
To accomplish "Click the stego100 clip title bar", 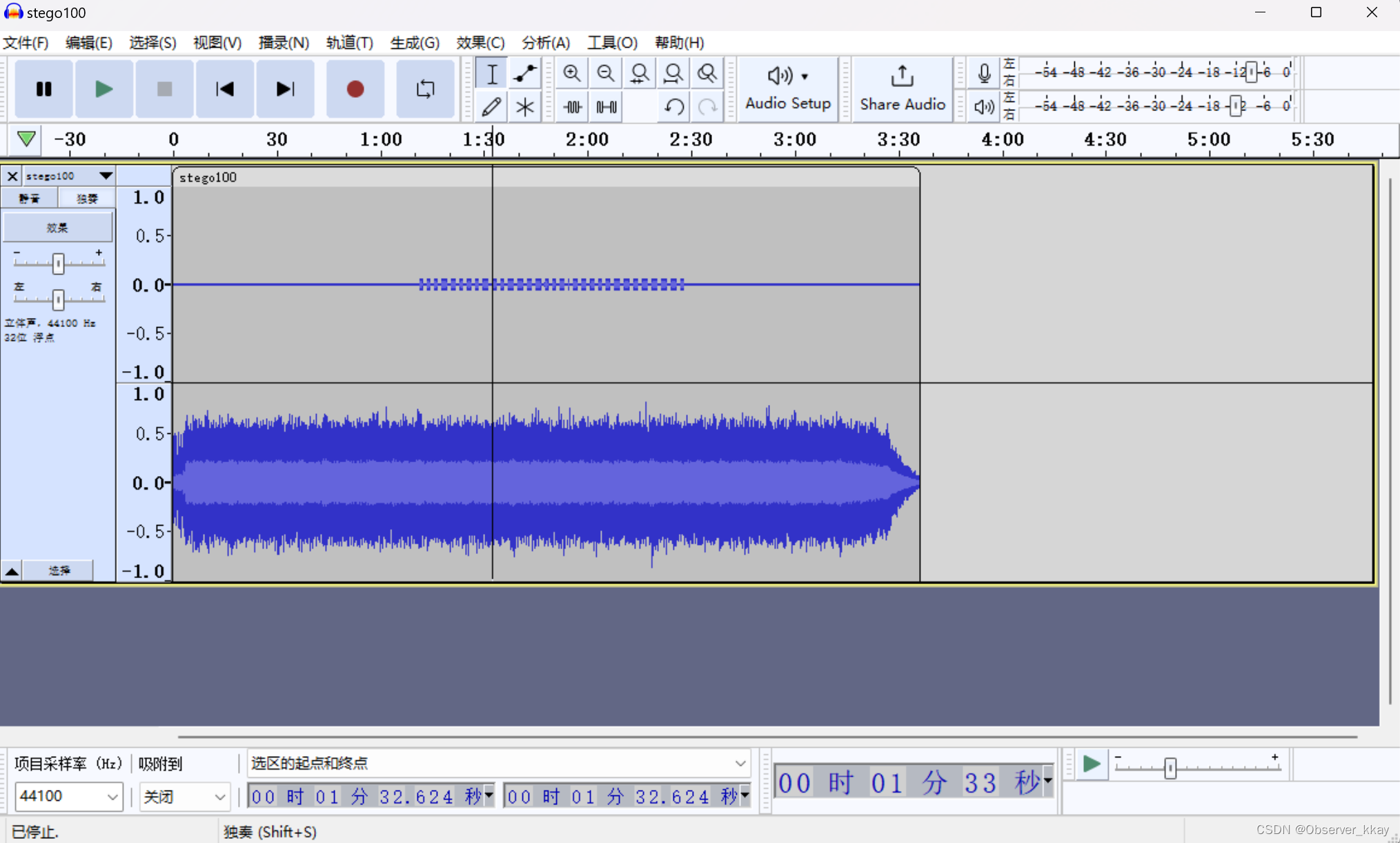I will [x=546, y=177].
